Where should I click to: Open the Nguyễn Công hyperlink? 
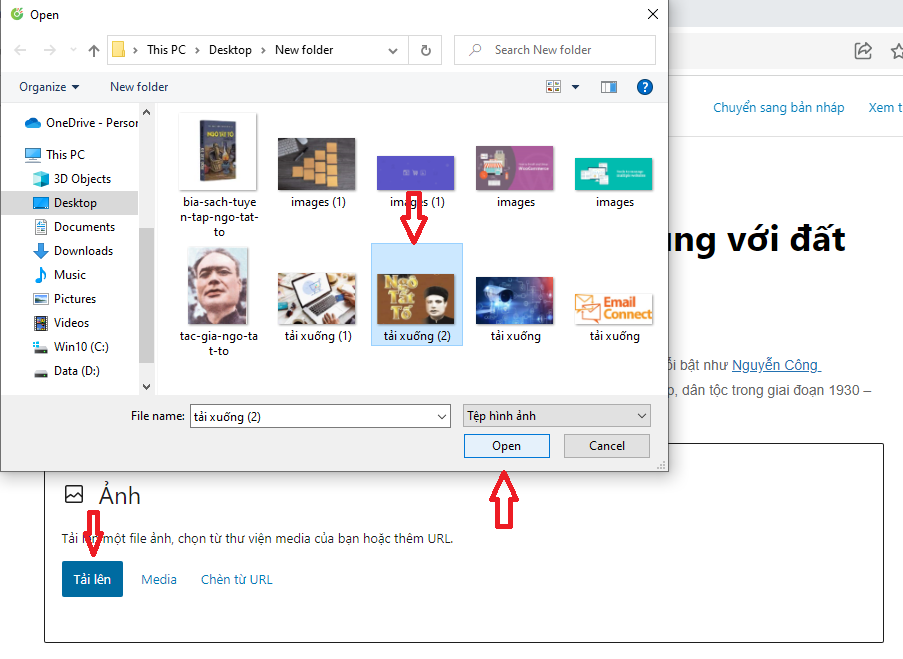[x=775, y=365]
